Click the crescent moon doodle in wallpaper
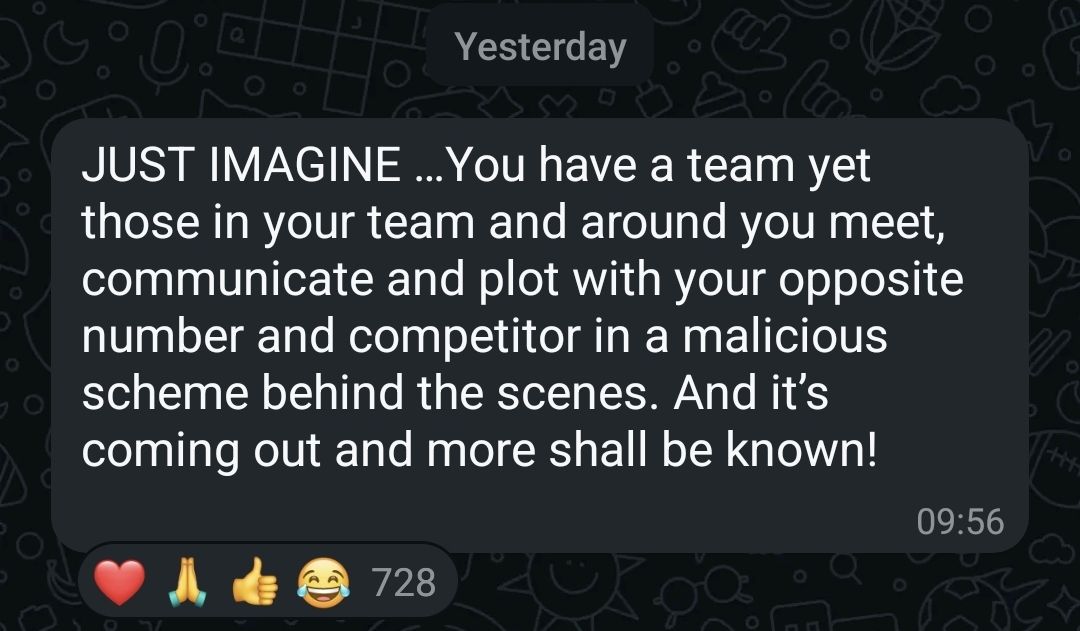The height and width of the screenshot is (631, 1080). [69, 44]
